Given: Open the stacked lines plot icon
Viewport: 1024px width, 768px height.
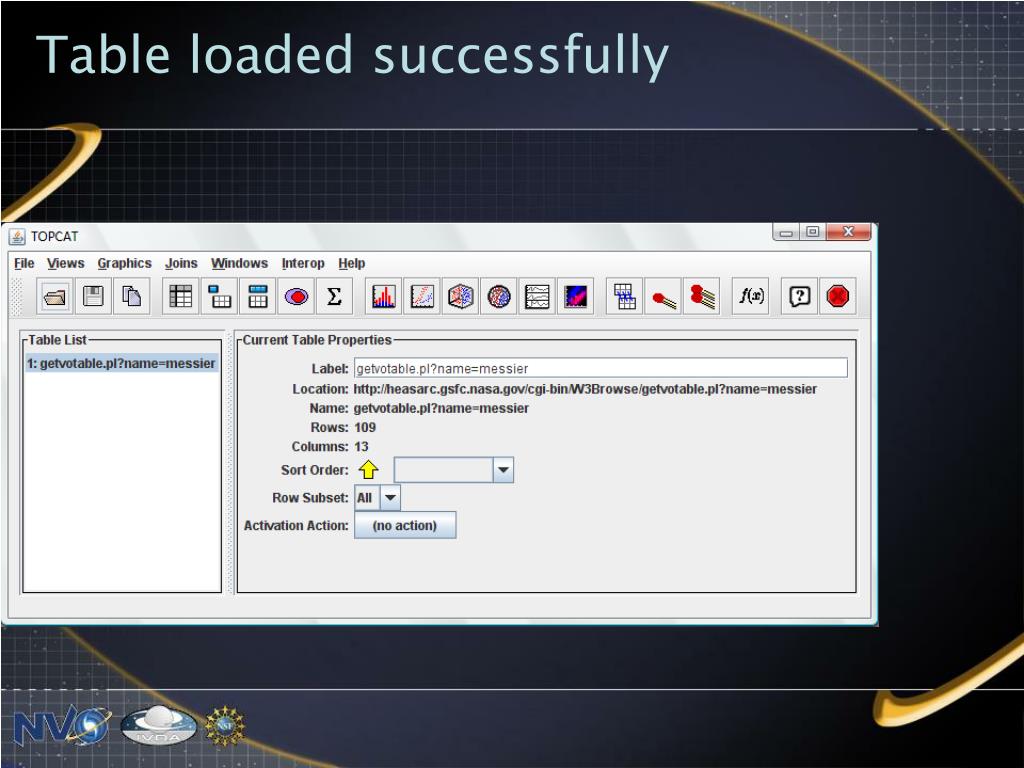Looking at the screenshot, I should click(x=537, y=297).
